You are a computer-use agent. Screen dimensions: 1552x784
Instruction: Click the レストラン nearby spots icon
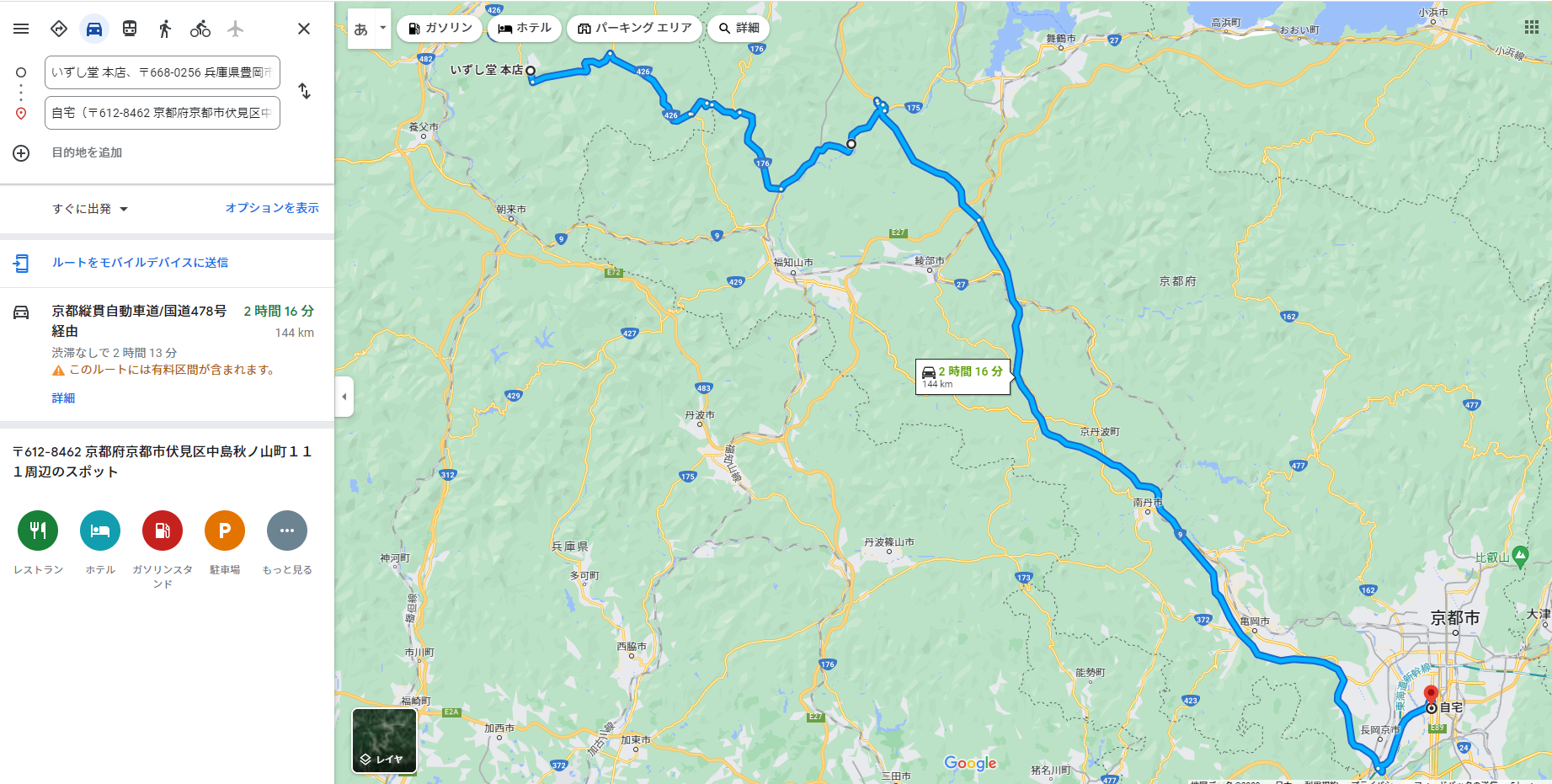coord(38,531)
